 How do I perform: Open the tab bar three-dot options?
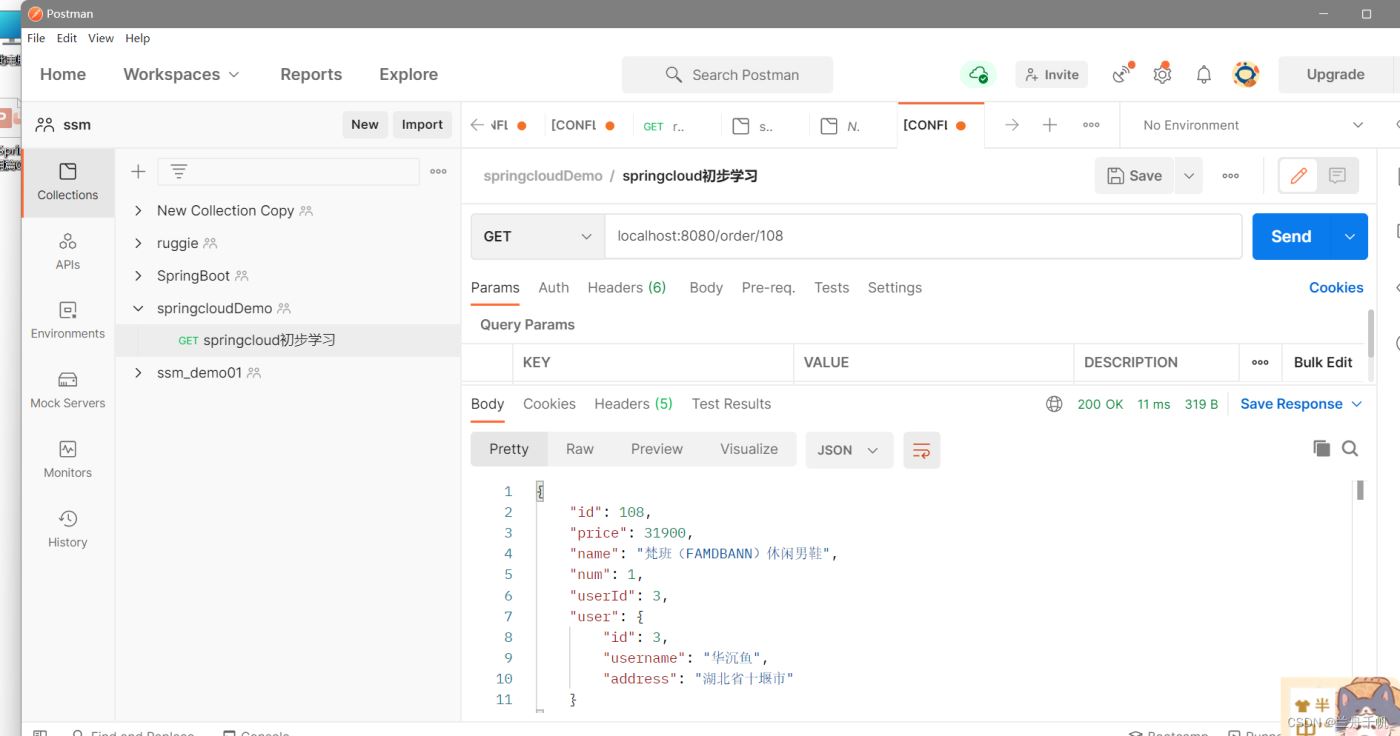click(x=1091, y=125)
